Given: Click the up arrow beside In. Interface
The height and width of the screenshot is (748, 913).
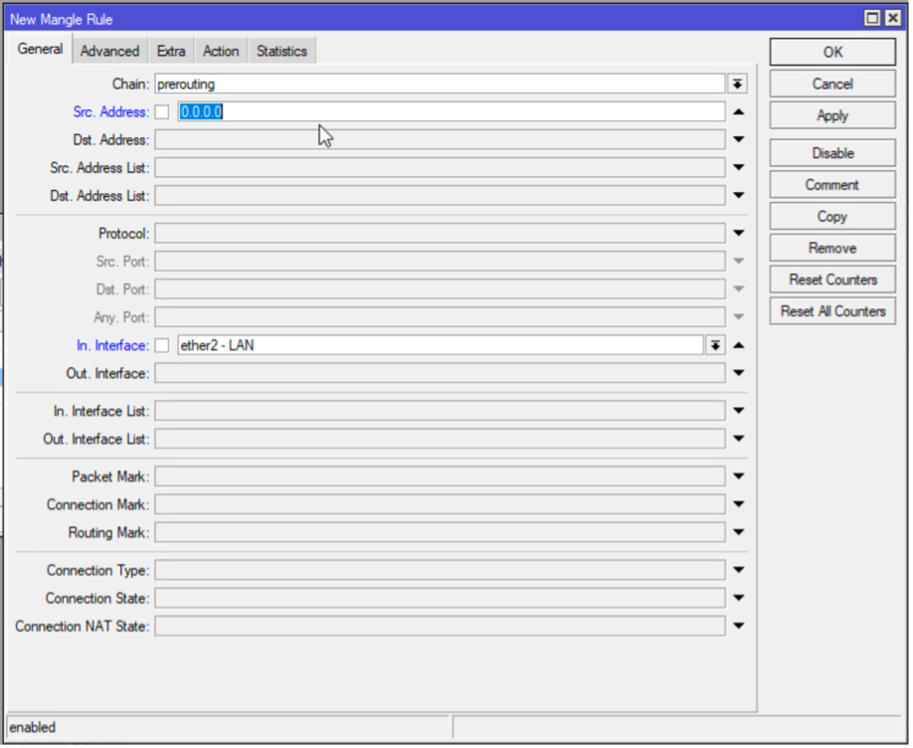Looking at the screenshot, I should coord(738,345).
